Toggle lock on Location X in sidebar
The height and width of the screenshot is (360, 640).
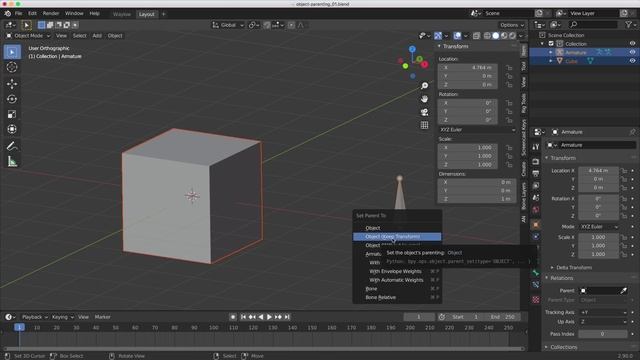point(509,68)
